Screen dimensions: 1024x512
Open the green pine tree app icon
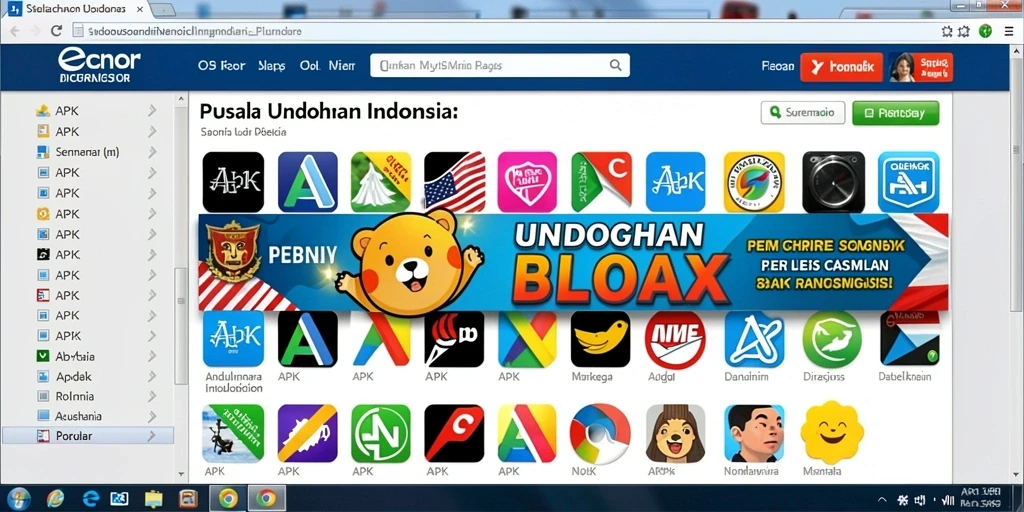pyautogui.click(x=381, y=182)
